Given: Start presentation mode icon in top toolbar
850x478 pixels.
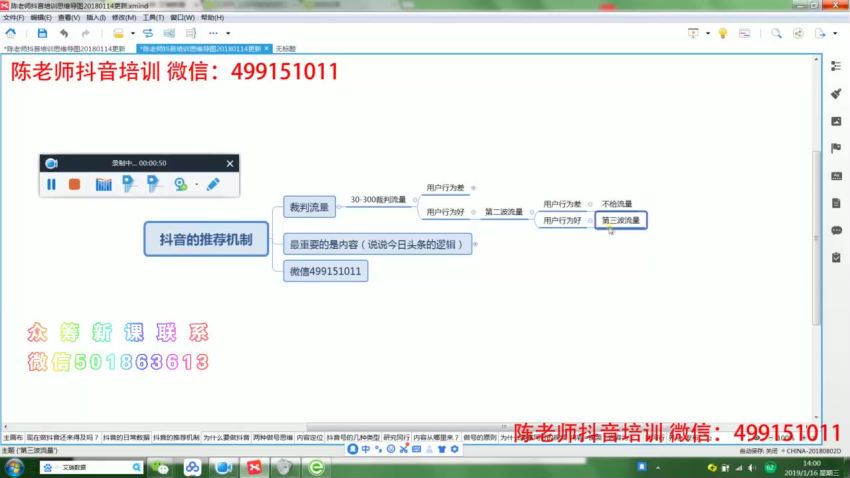Looking at the screenshot, I should [693, 34].
